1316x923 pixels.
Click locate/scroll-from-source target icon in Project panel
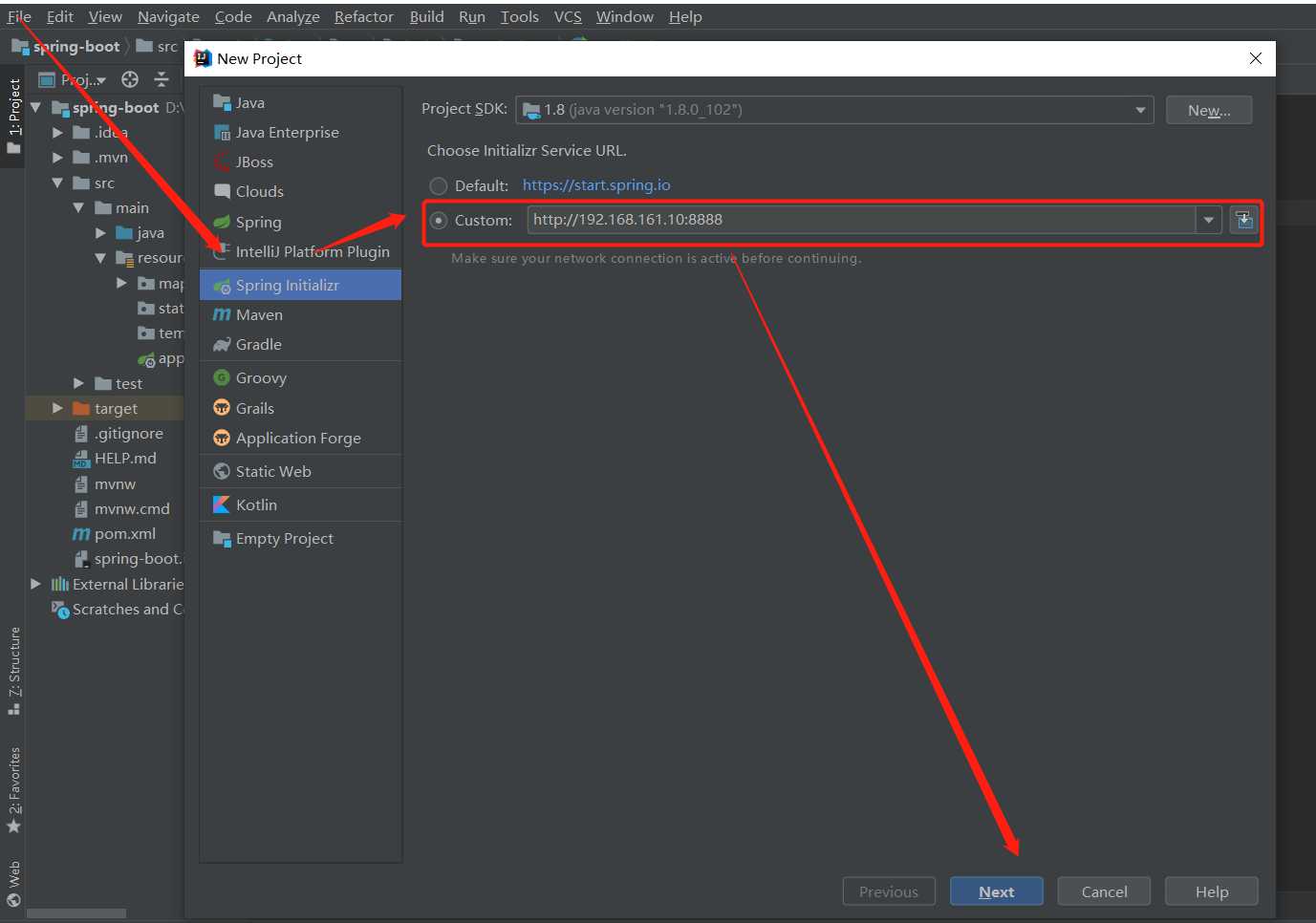point(130,79)
